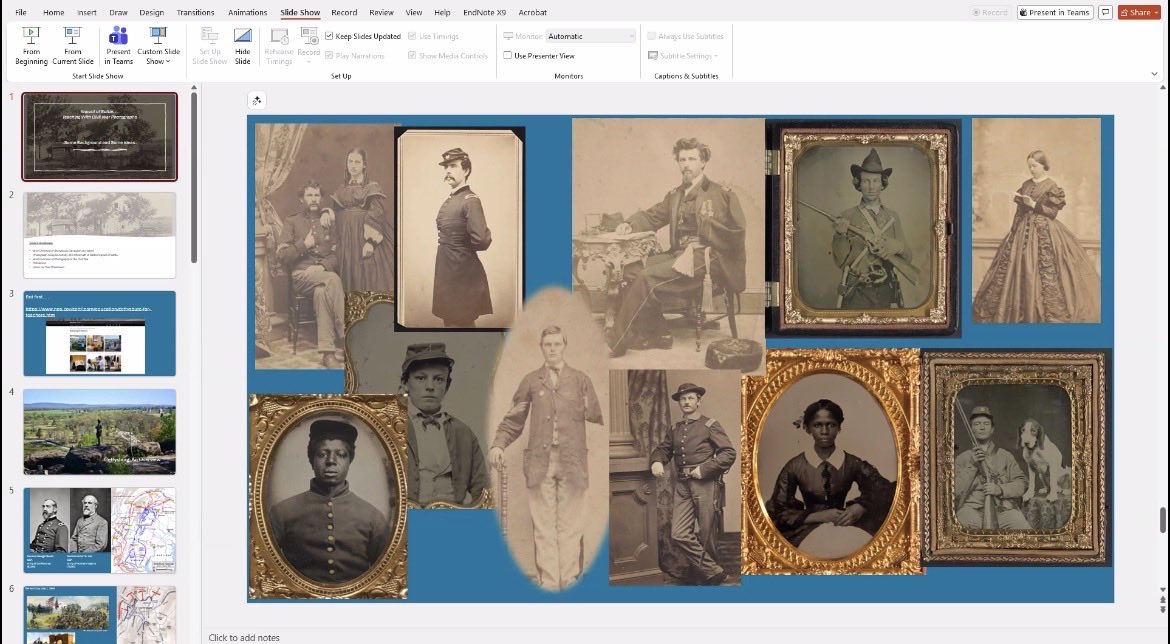Screen dimensions: 1170x644
Task: Expand the Record ribbon dropdown arrow
Action: (x=309, y=62)
